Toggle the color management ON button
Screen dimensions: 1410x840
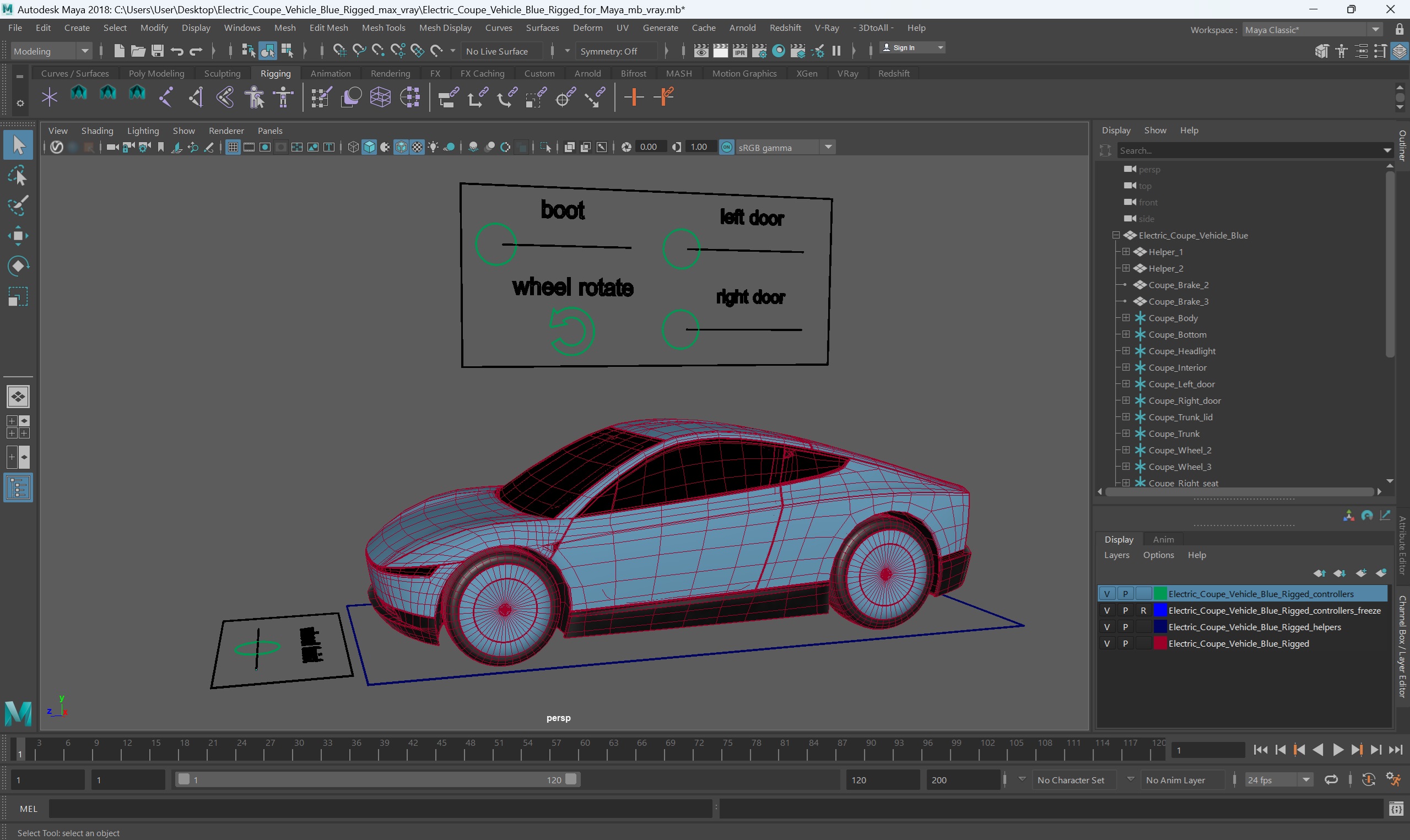[x=727, y=147]
